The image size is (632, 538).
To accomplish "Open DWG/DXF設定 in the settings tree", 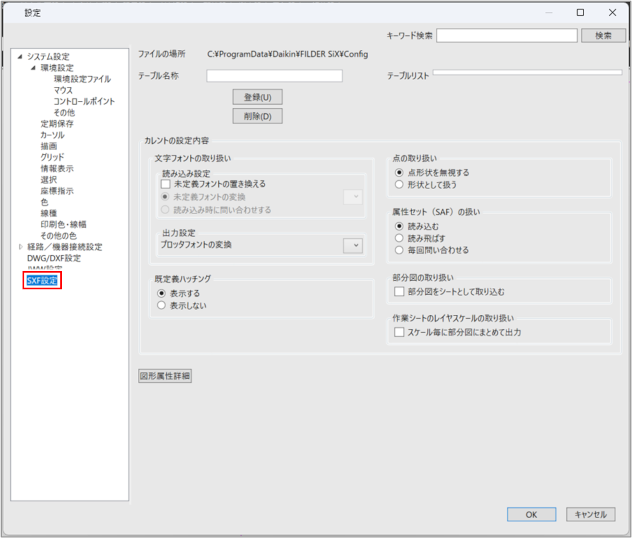I will click(53, 258).
